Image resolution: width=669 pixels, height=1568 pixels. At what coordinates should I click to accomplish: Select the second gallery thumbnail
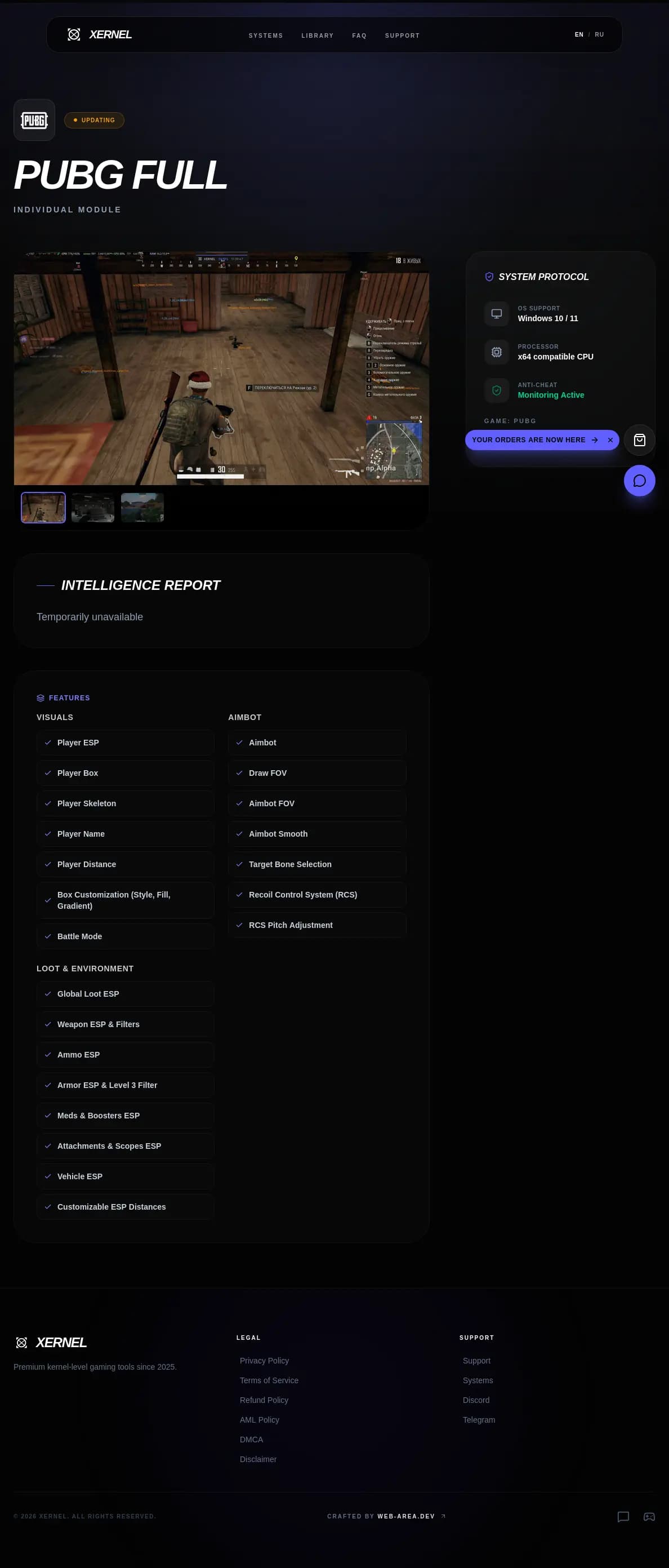click(93, 508)
